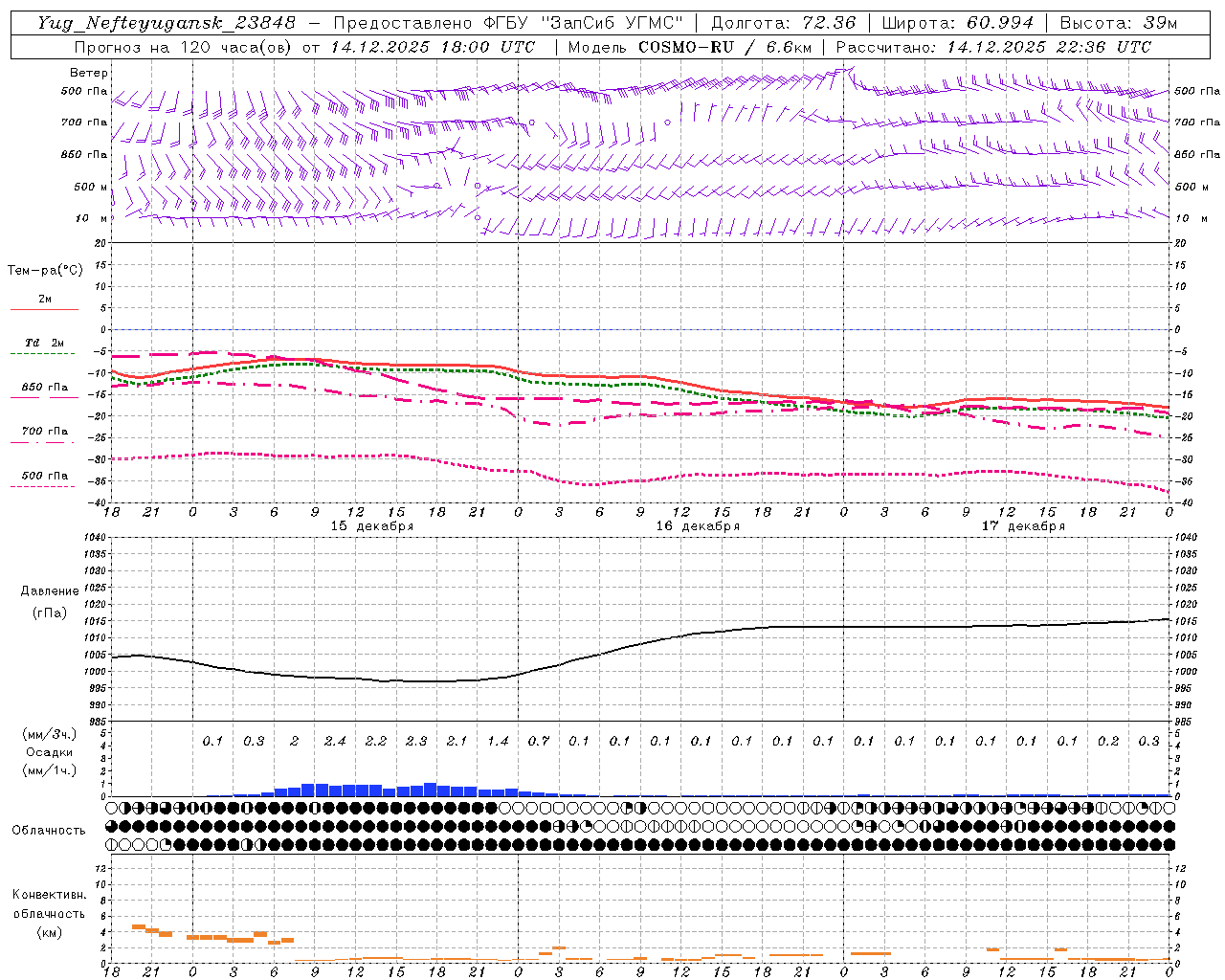1225x980 pixels.
Task: Click the Давление panel label
Action: [50, 591]
